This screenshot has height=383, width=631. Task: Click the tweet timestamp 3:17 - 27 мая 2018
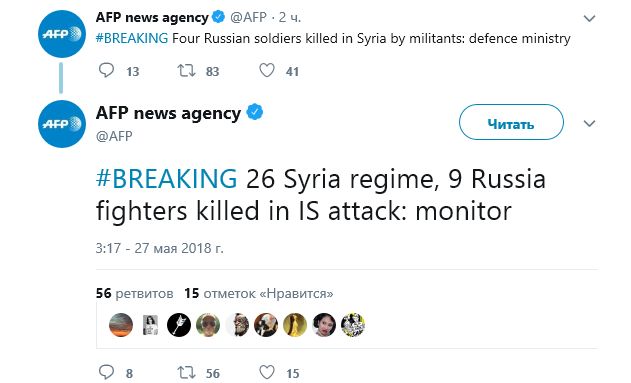coord(159,248)
